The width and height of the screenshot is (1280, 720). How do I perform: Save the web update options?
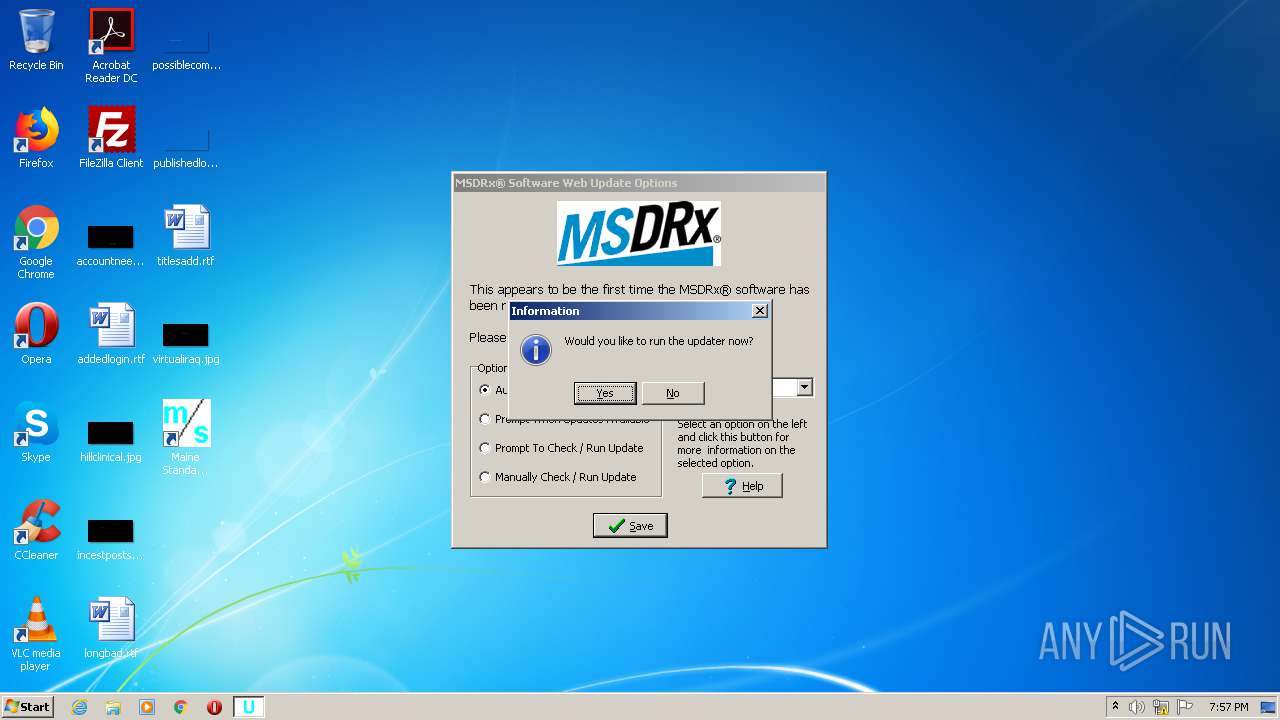pos(630,526)
